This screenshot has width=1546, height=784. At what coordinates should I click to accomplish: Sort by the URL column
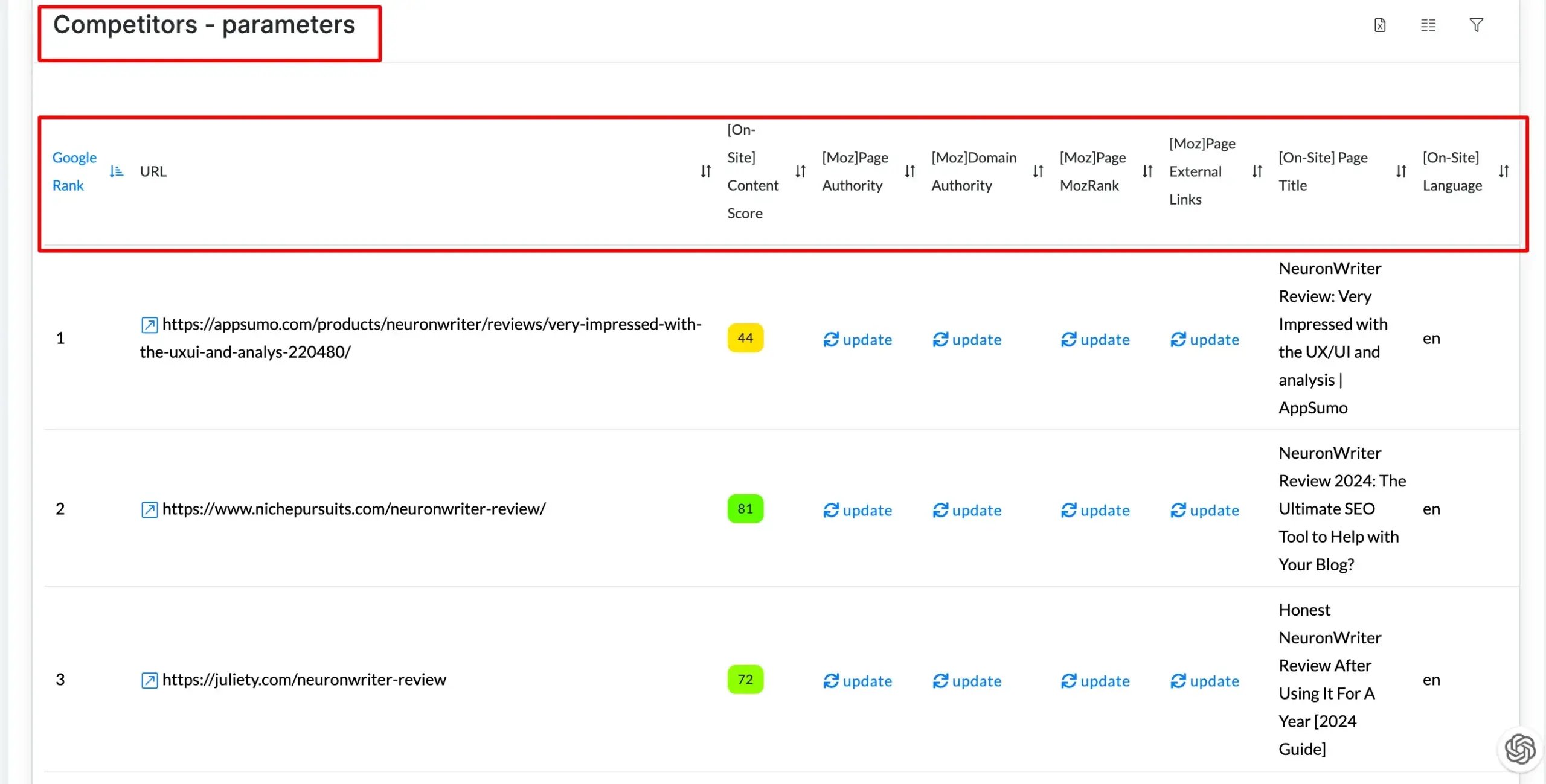point(705,172)
